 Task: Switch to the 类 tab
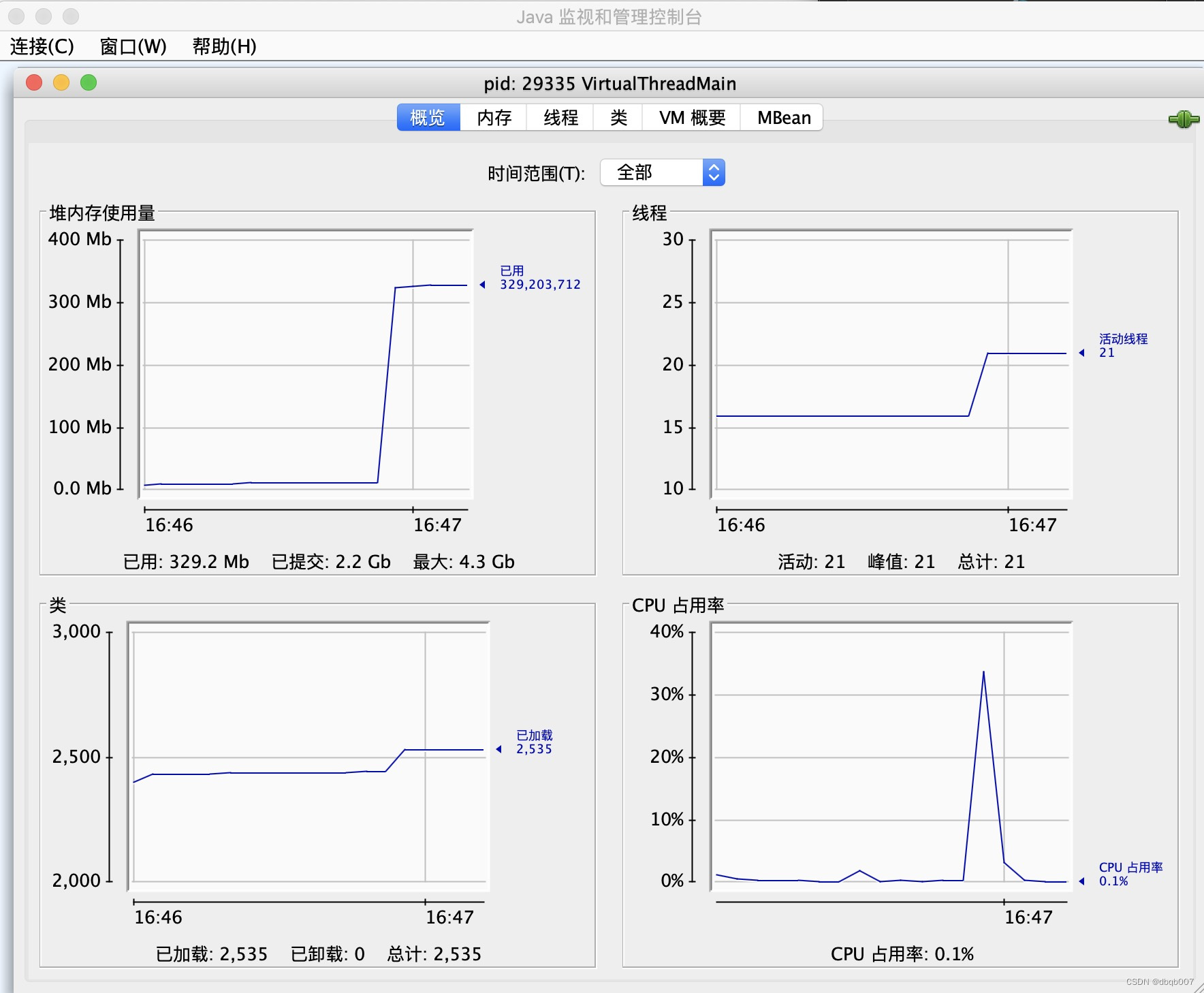coord(618,118)
